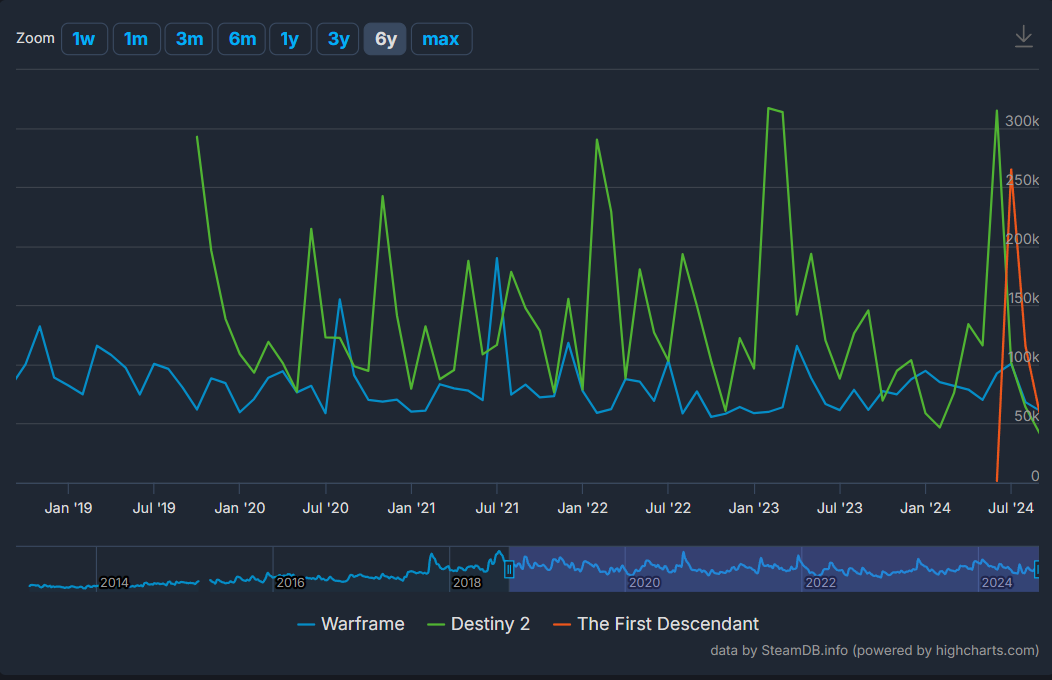Click the Jul '22 x-axis label
The width and height of the screenshot is (1052, 680).
click(668, 508)
